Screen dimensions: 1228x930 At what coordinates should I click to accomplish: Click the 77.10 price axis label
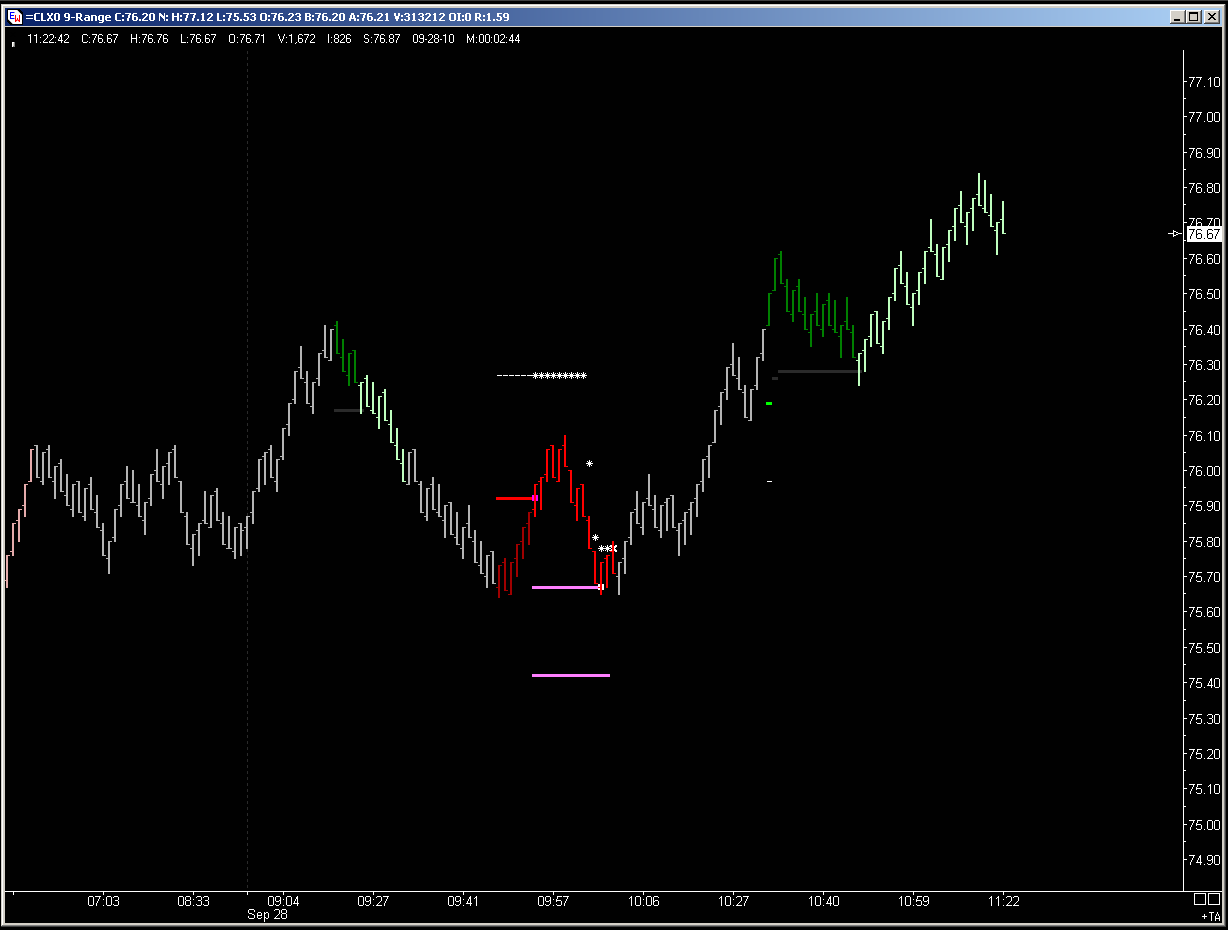point(1204,82)
